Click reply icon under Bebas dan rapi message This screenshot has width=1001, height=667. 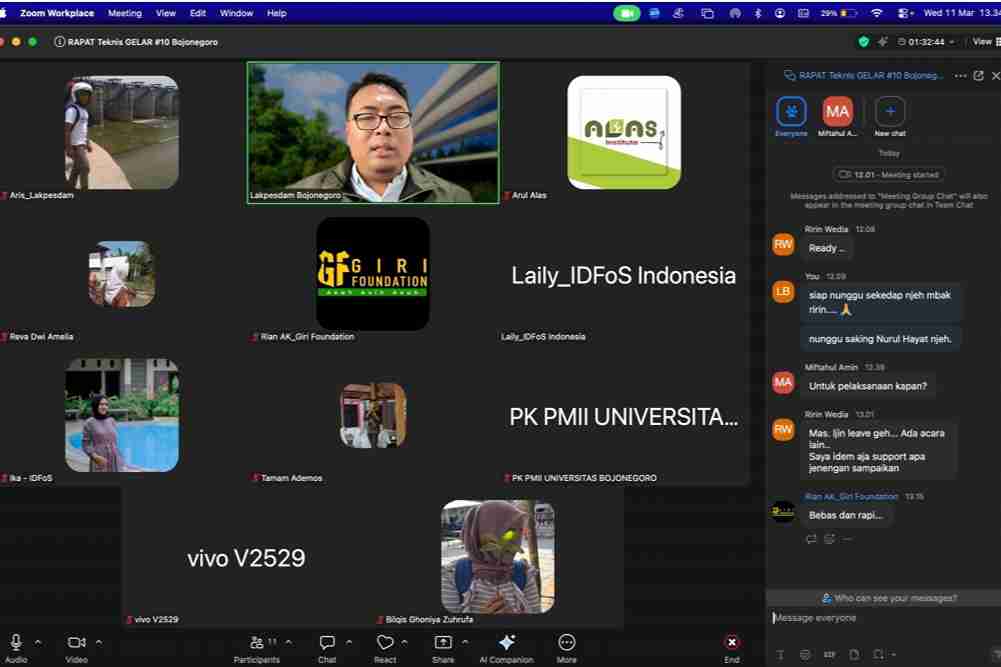coord(811,539)
